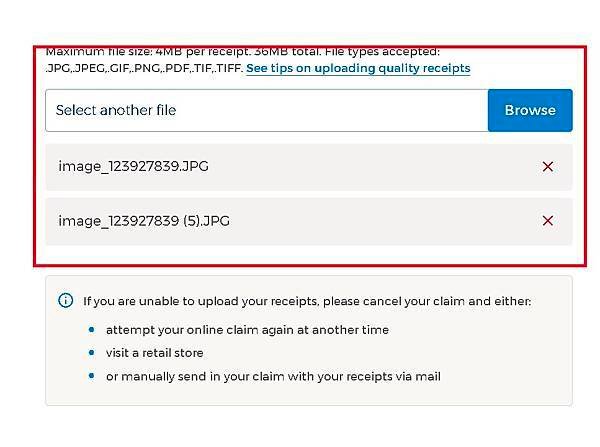Click the accepted file types list text
This screenshot has width=600, height=447.
tap(144, 68)
